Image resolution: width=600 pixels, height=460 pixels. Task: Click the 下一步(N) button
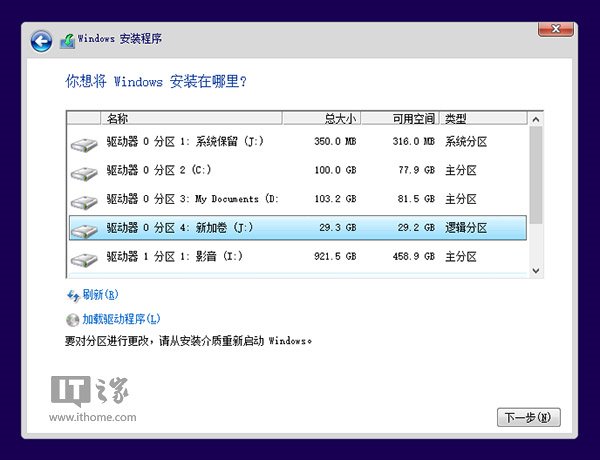point(528,417)
